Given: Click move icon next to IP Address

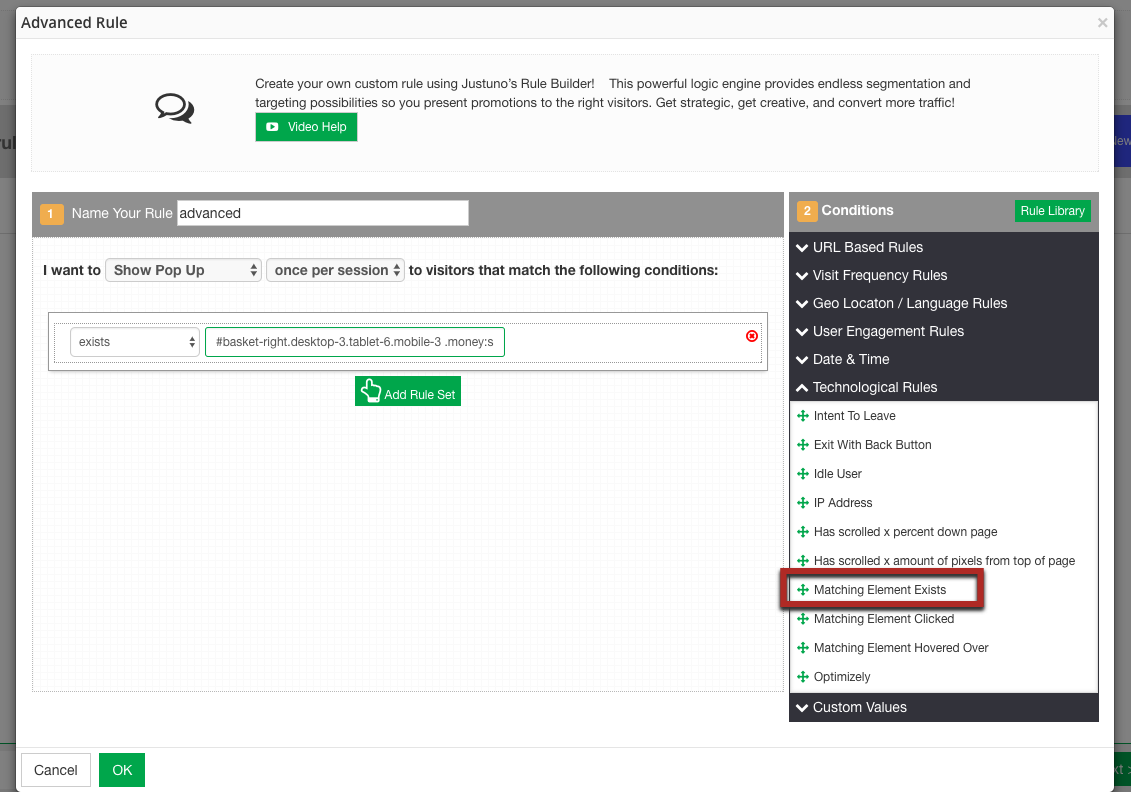Looking at the screenshot, I should click(802, 503).
